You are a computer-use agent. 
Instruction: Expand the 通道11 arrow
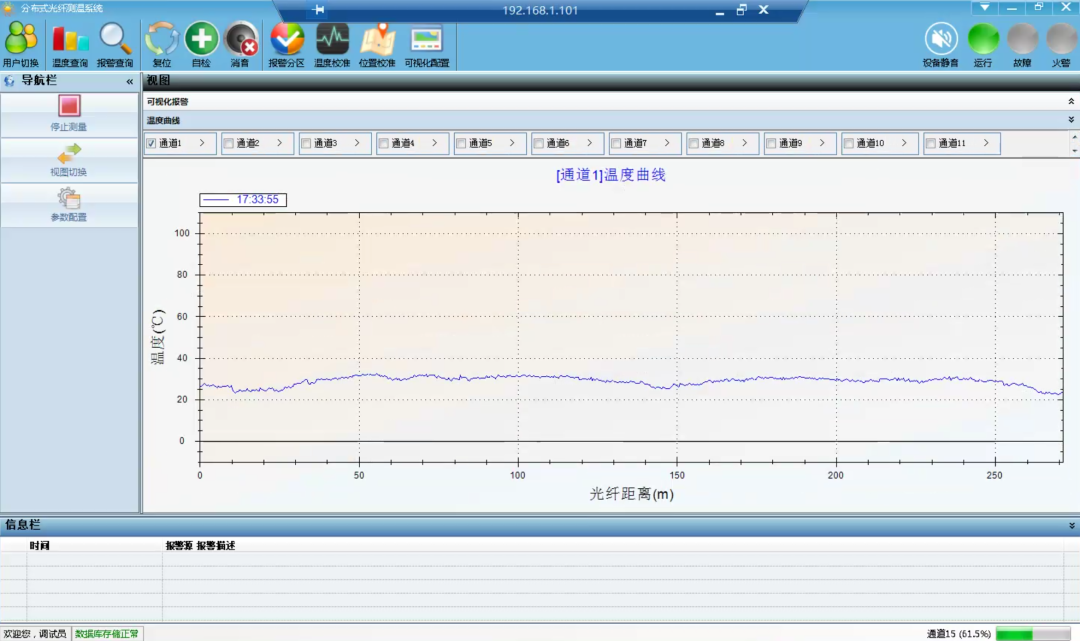coord(986,143)
